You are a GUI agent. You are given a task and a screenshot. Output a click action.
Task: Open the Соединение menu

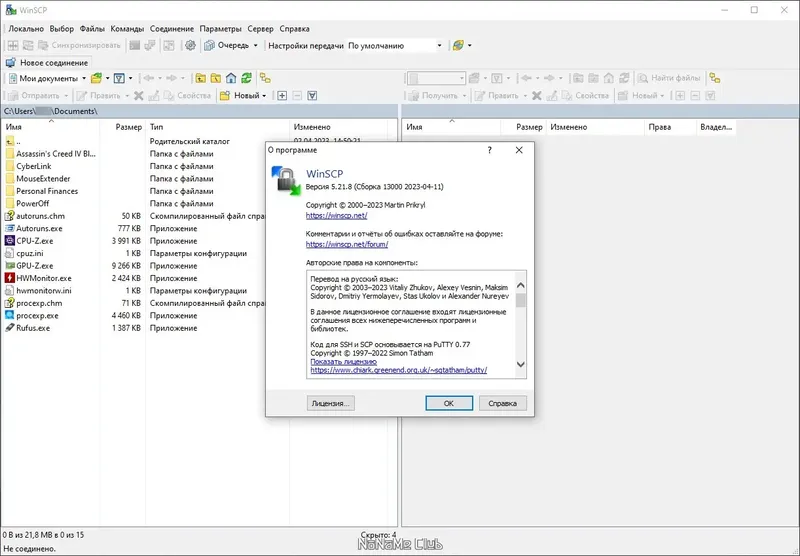click(x=171, y=29)
